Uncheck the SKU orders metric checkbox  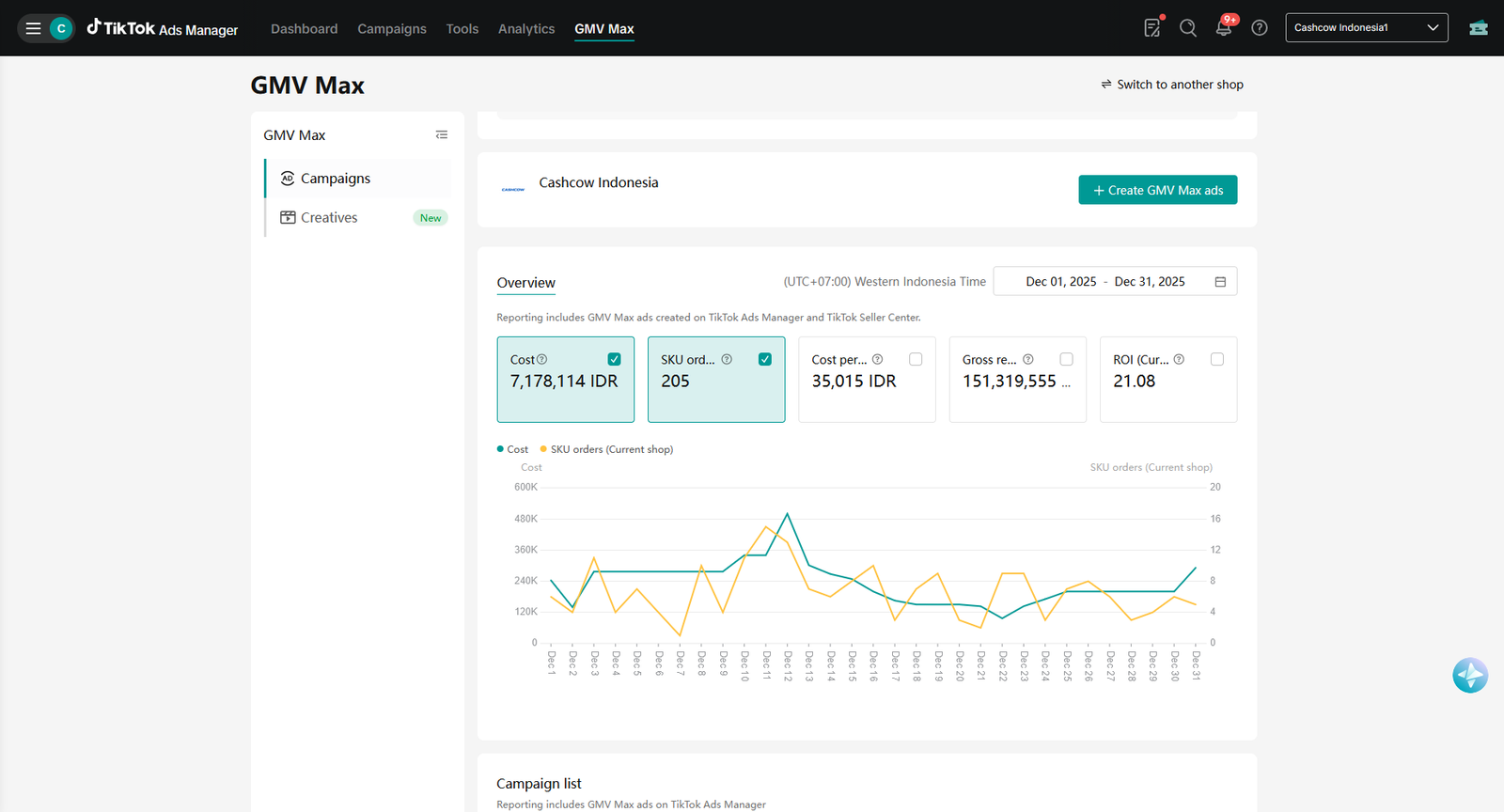(765, 359)
